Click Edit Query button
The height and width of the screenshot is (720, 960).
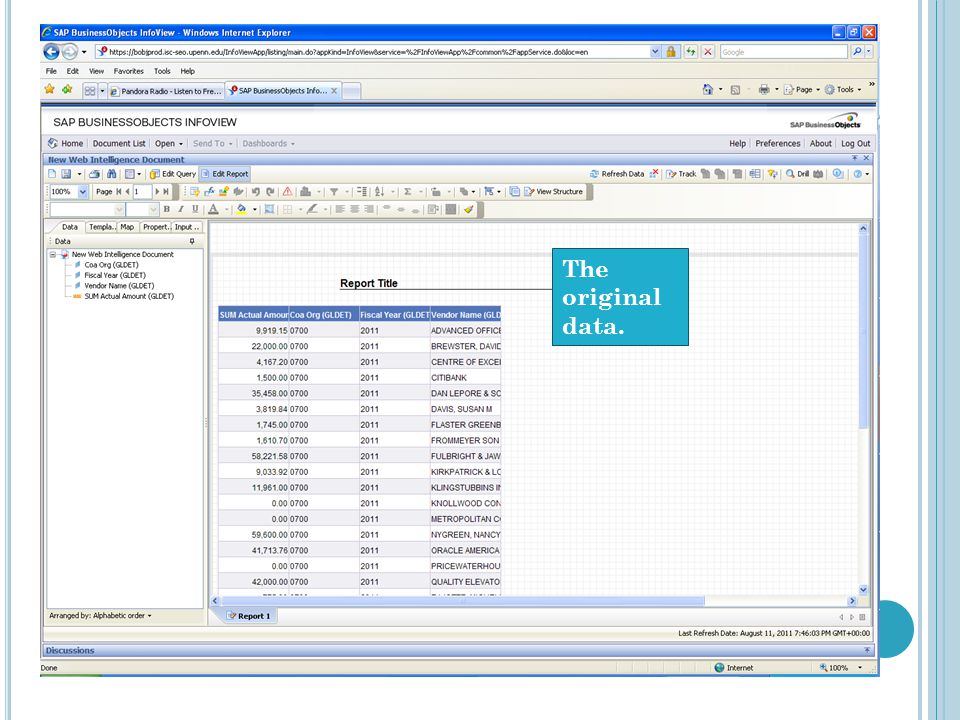pos(173,174)
